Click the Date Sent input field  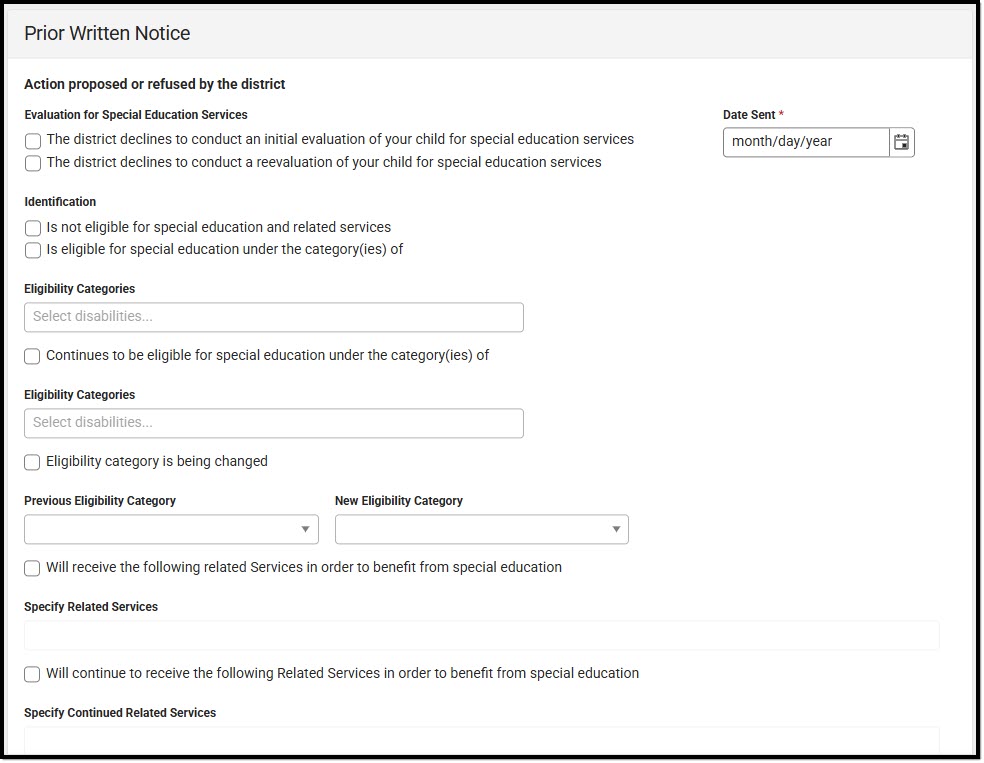tap(805, 142)
